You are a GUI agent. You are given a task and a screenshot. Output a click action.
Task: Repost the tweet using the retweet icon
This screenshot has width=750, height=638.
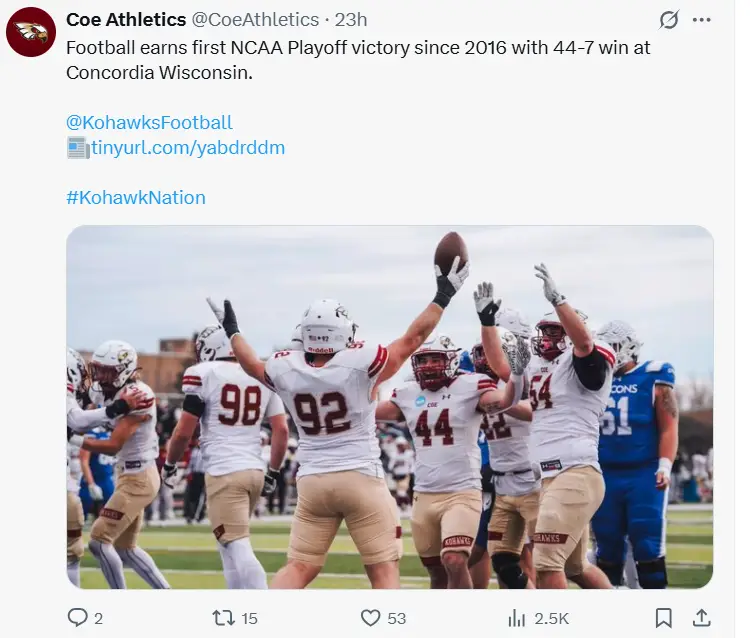(x=224, y=617)
